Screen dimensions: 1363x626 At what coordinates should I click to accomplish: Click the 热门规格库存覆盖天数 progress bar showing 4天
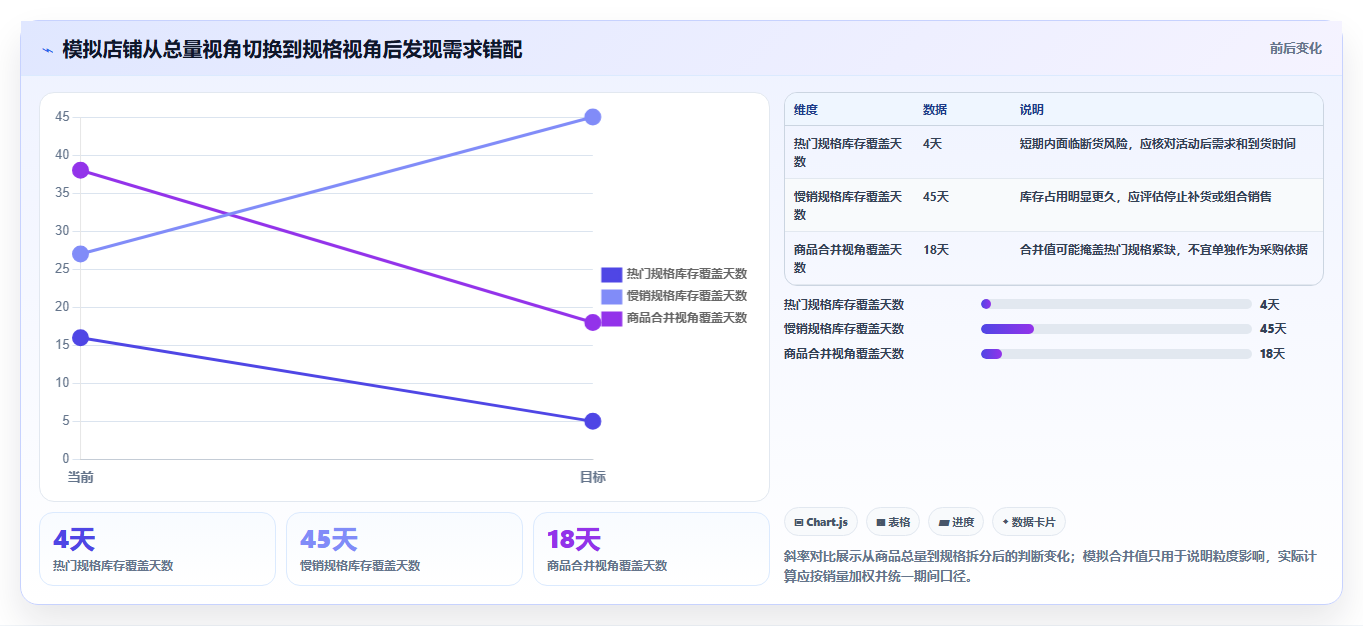1116,304
